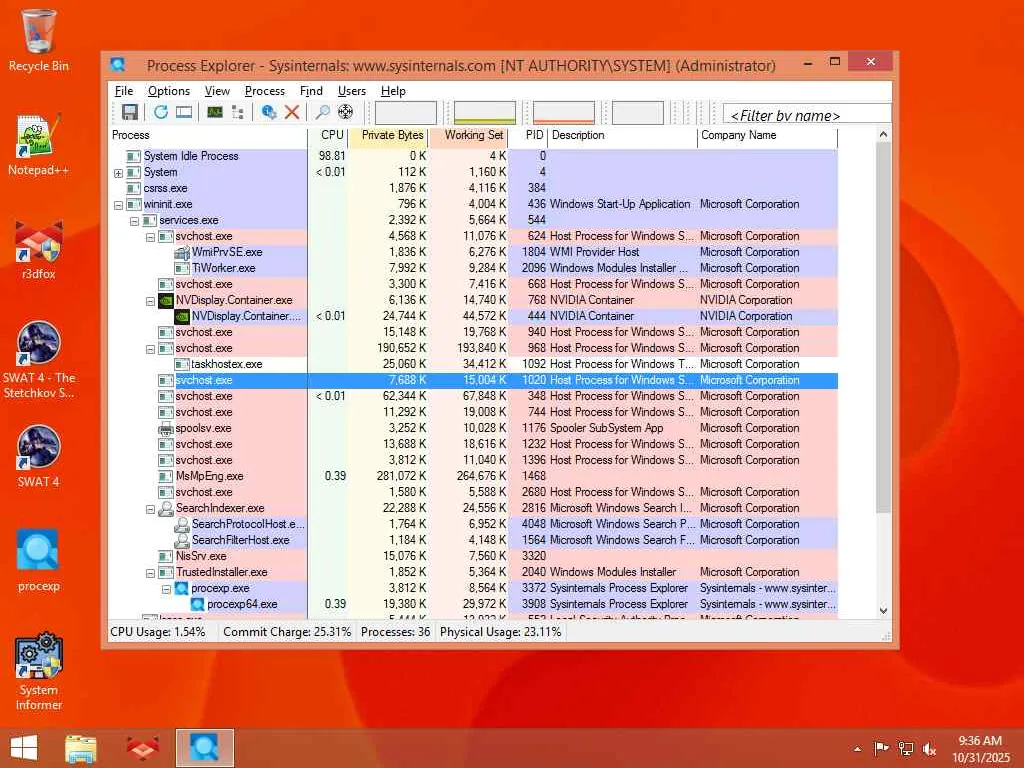Select the Recycle Bin desktop icon
Viewport: 1024px width, 768px height.
39,40
